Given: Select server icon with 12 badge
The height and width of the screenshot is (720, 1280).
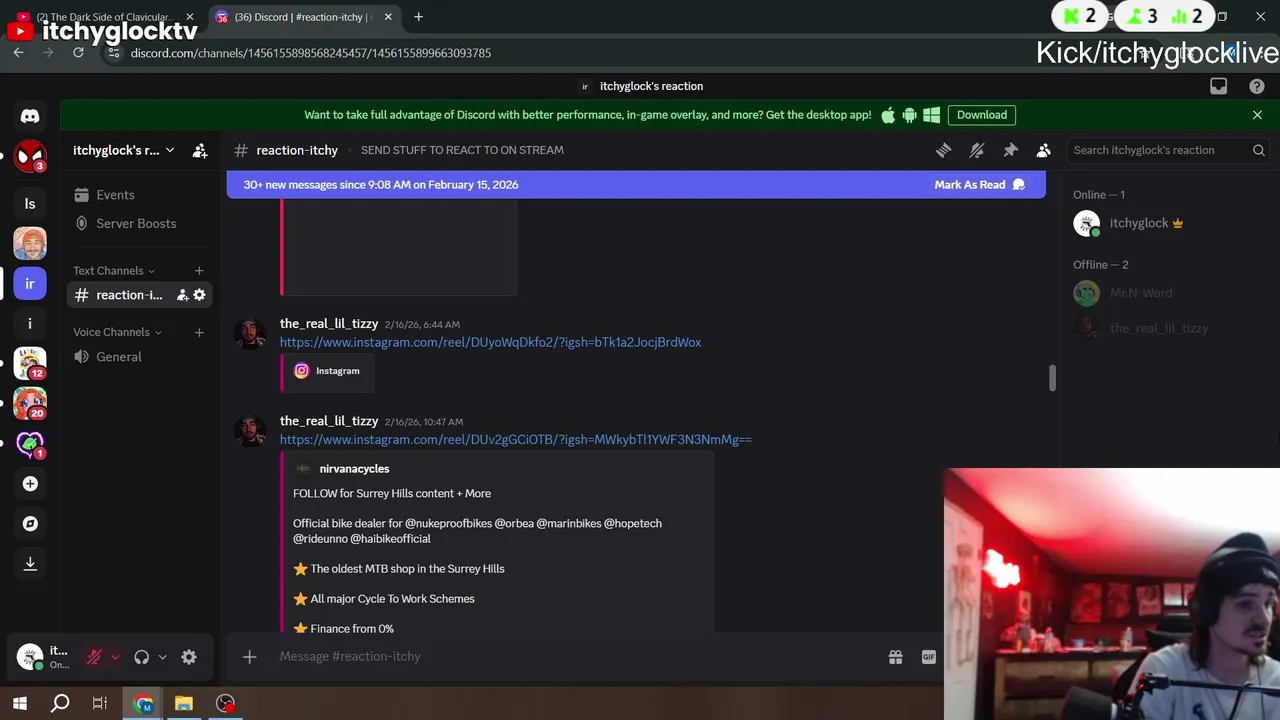Looking at the screenshot, I should 30,363.
